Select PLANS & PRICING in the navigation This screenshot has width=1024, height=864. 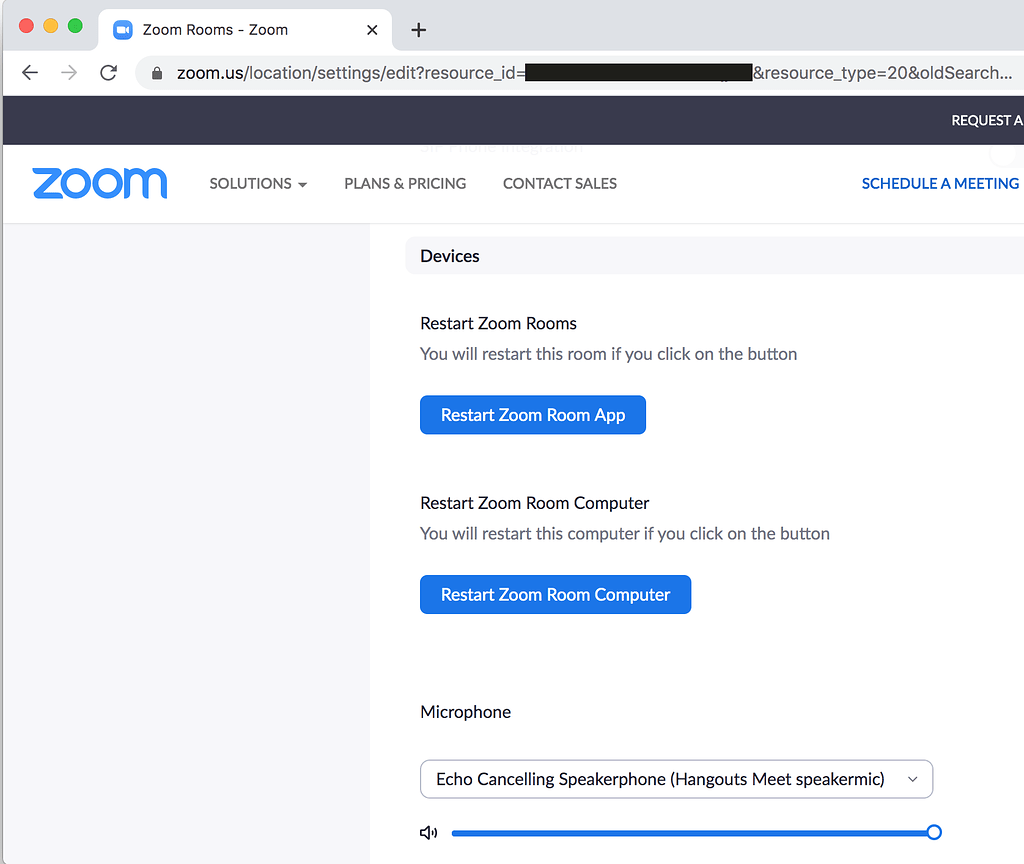404,183
